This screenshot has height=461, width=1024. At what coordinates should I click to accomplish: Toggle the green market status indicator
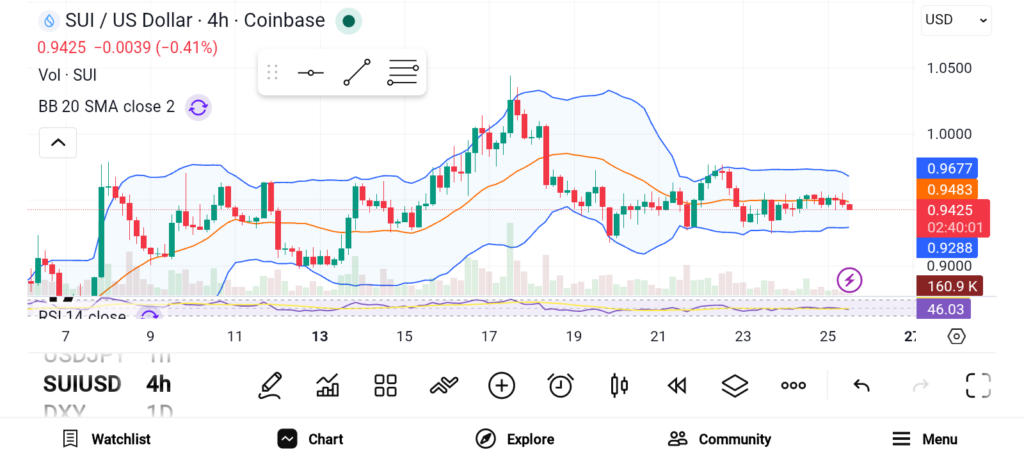click(348, 20)
